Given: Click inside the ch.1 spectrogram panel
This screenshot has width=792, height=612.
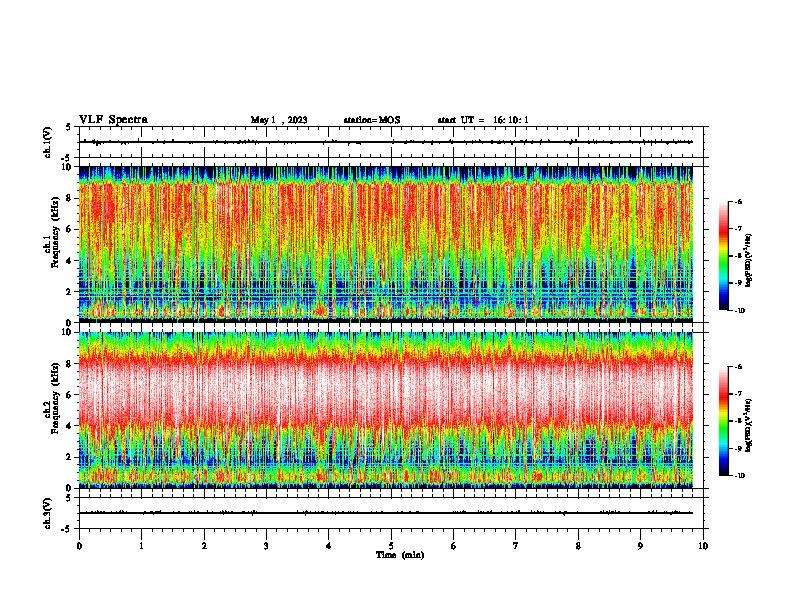Looking at the screenshot, I should pos(386,244).
